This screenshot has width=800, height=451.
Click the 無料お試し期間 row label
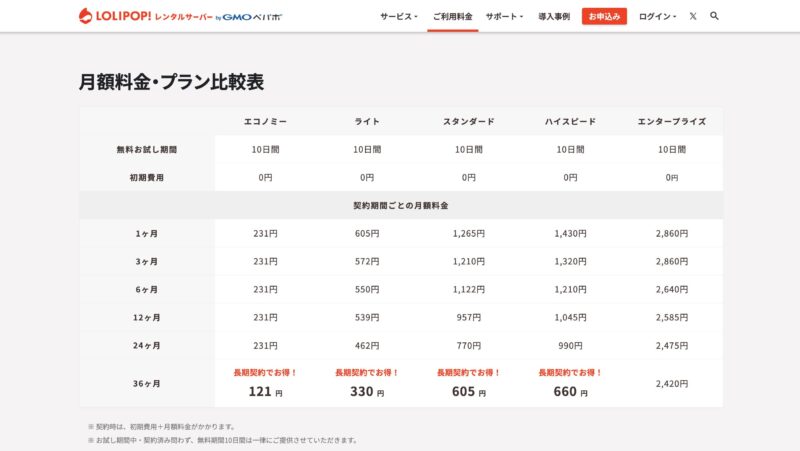click(146, 149)
